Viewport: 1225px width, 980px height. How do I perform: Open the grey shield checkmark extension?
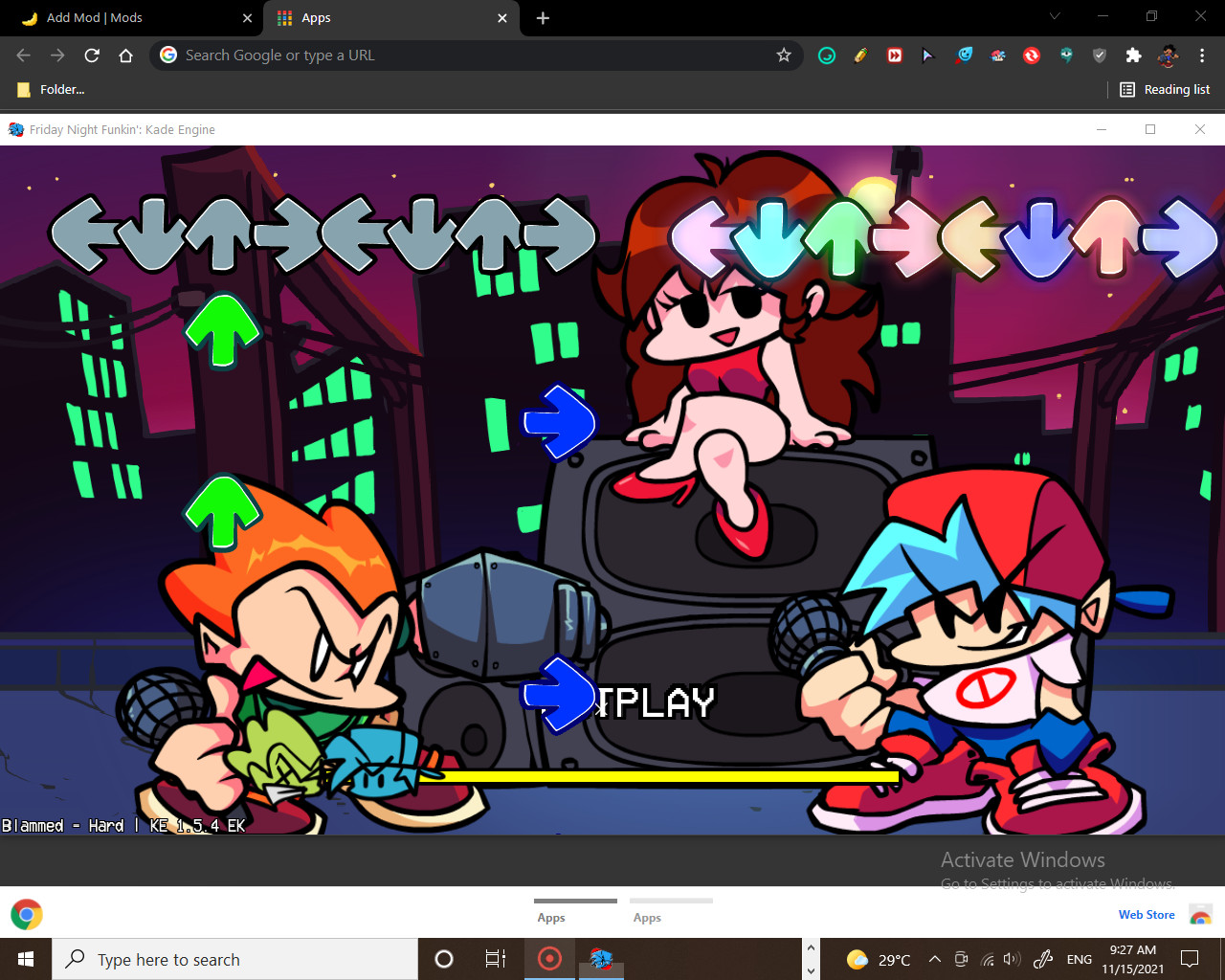tap(1100, 56)
